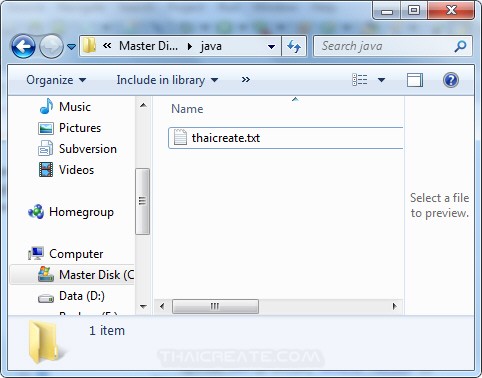The image size is (482, 378).
Task: Minimize the Explorer window
Action: click(387, 11)
